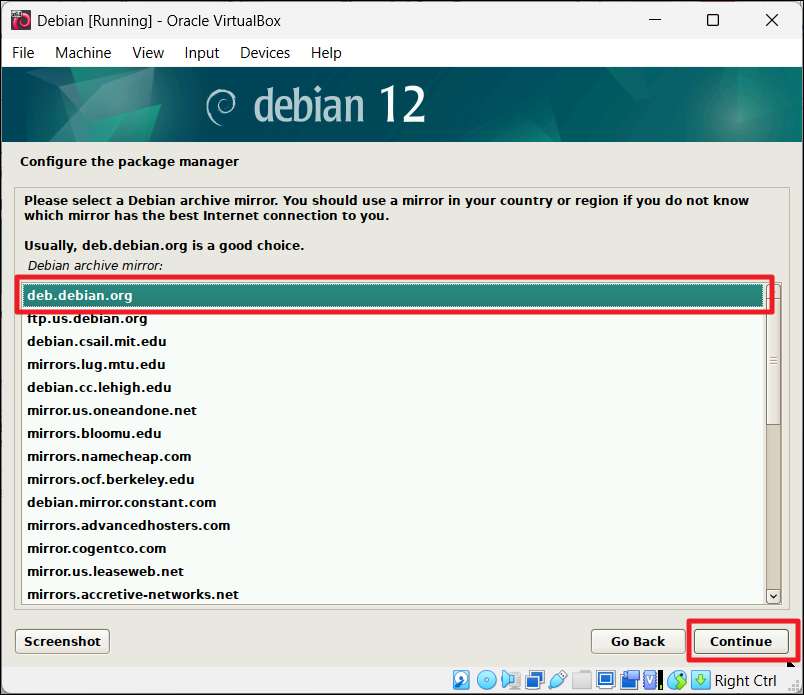Click the audio speaker status icon
The height and width of the screenshot is (695, 804).
click(x=510, y=681)
